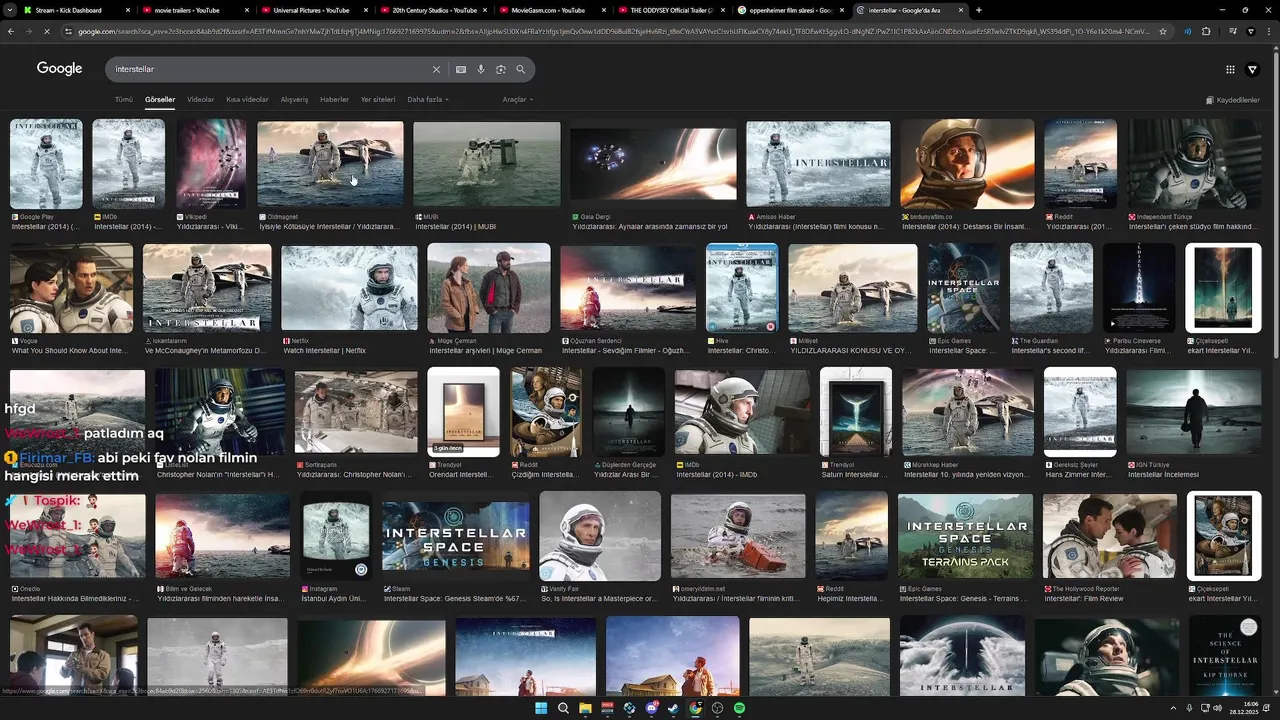Open the browser extensions puzzle icon
This screenshot has height=720, width=1280.
point(1206,31)
